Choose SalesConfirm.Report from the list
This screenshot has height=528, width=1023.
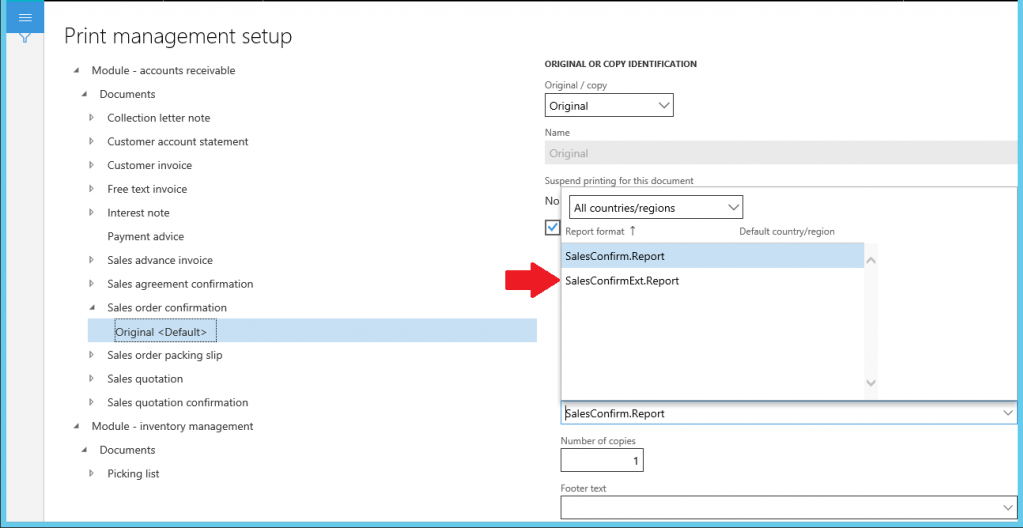tap(712, 256)
